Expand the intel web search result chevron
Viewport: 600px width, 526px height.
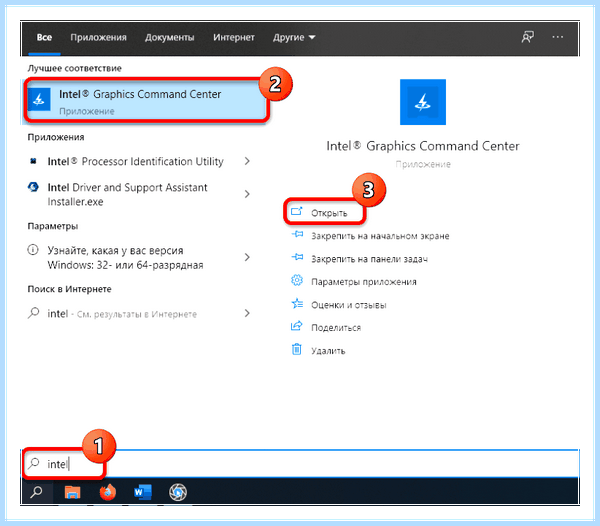(x=247, y=313)
